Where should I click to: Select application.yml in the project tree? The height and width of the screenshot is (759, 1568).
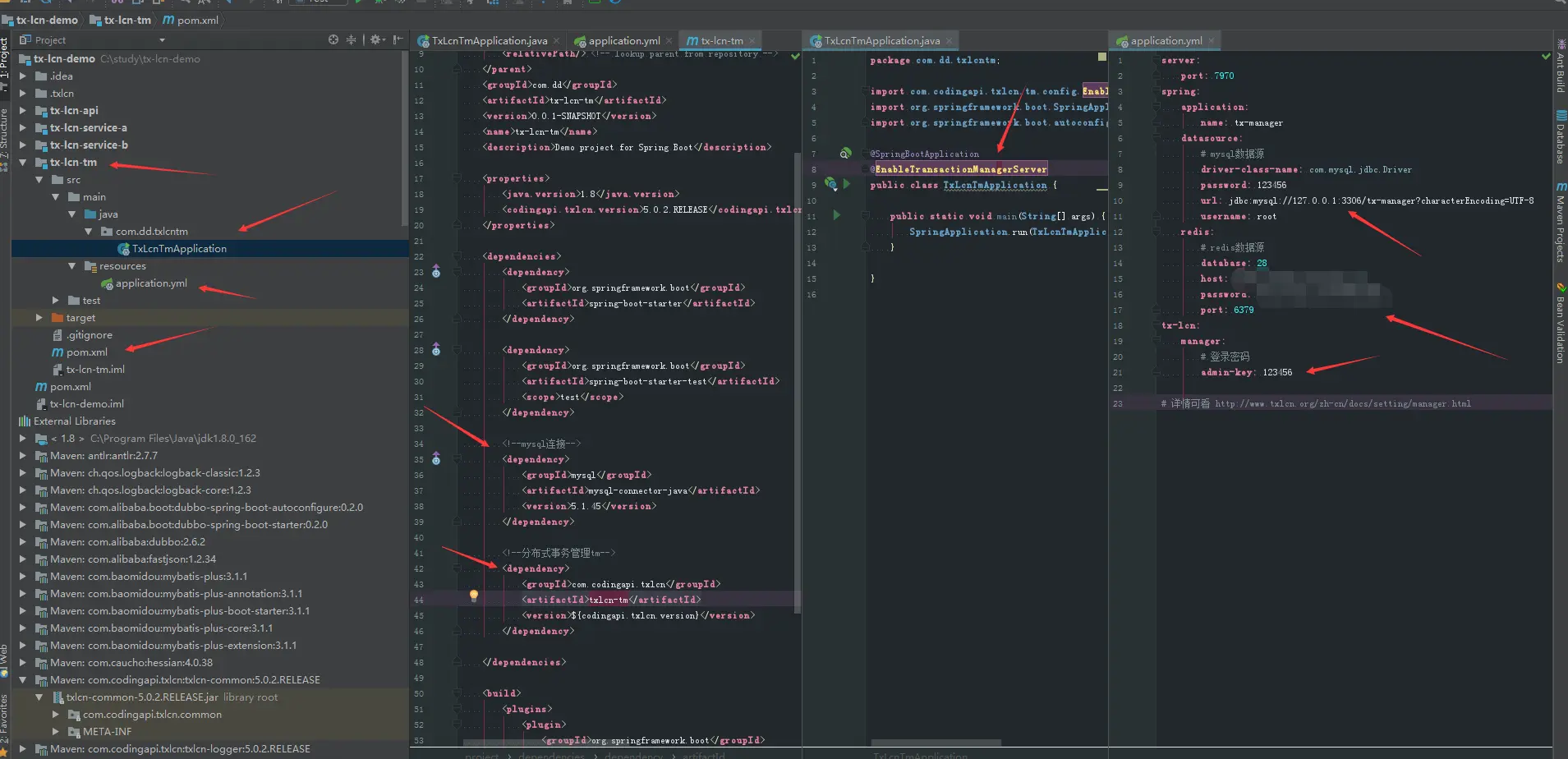click(x=151, y=283)
